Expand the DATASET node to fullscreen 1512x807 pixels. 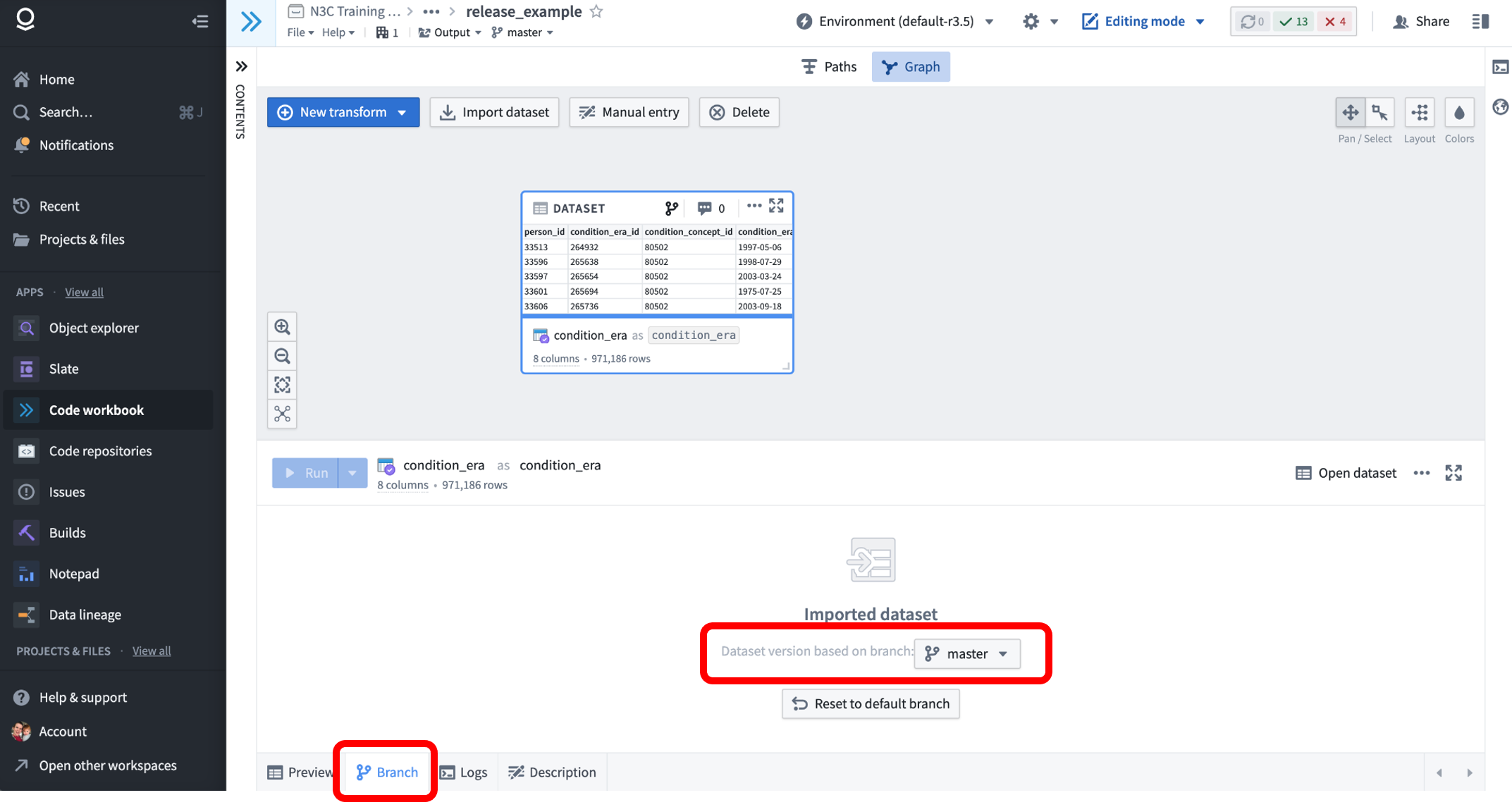pos(777,206)
